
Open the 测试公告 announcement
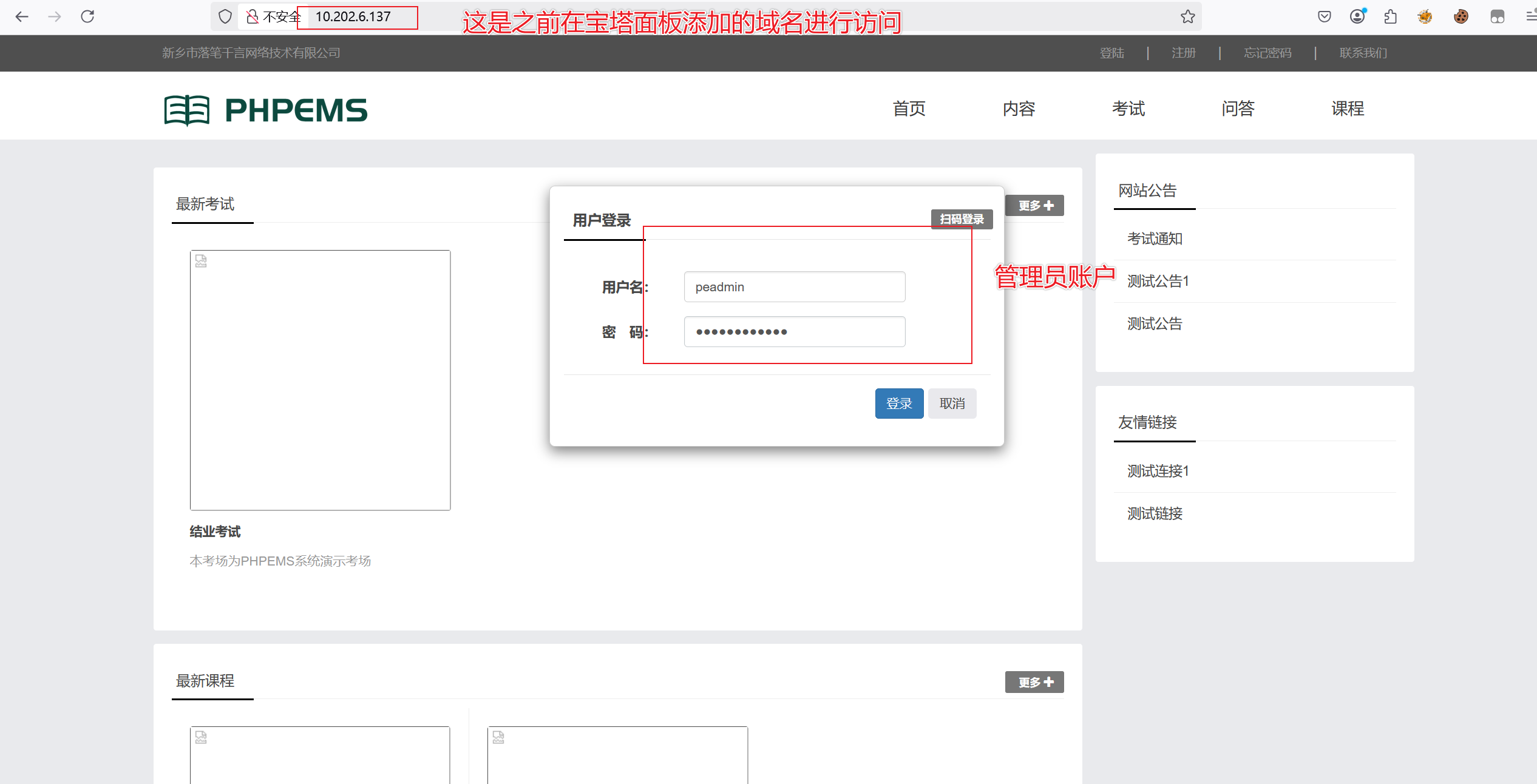(1155, 323)
